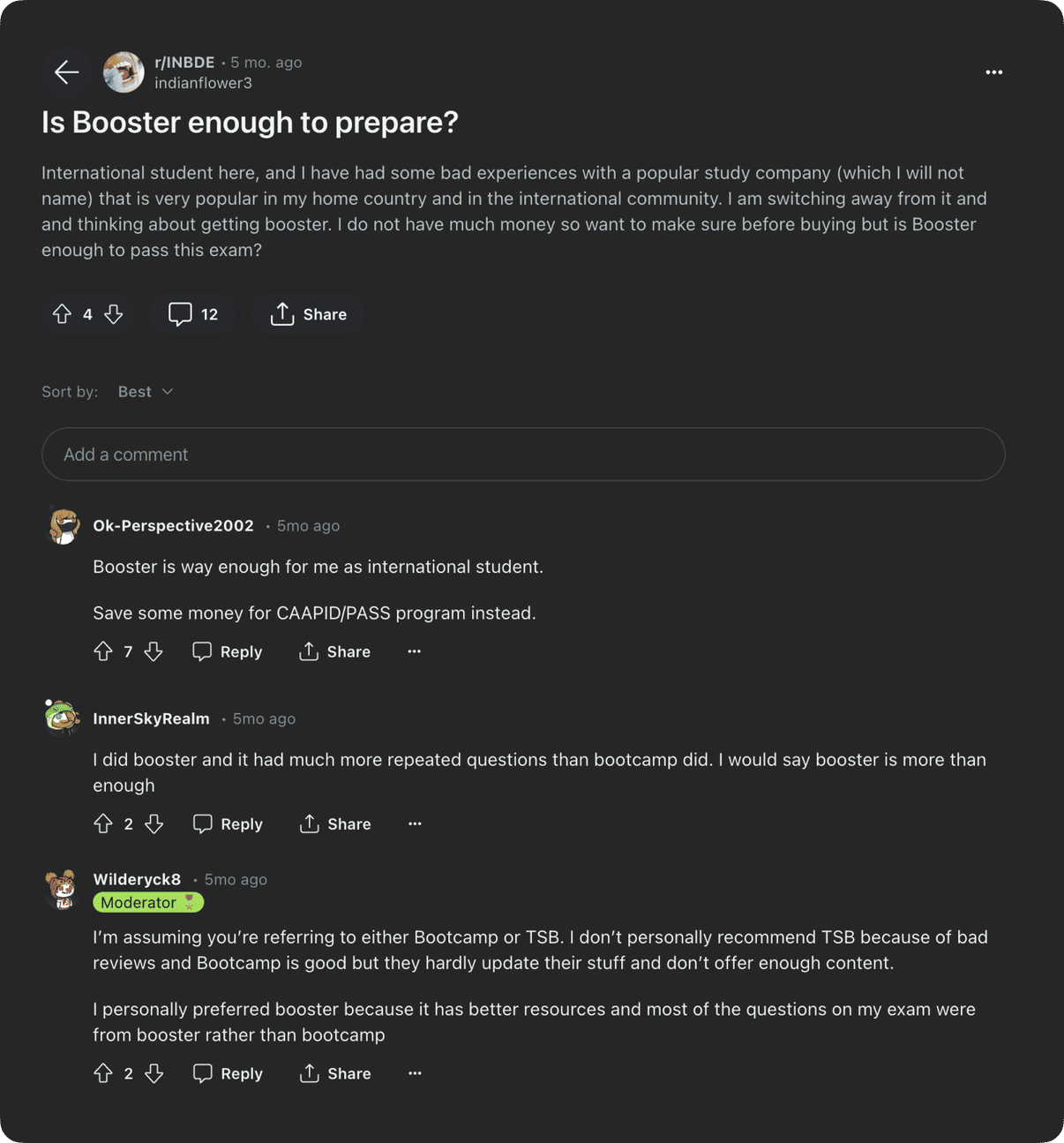Downvote Ok-Perspective2002's comment
Screen dimensions: 1064x1143
coord(154,651)
